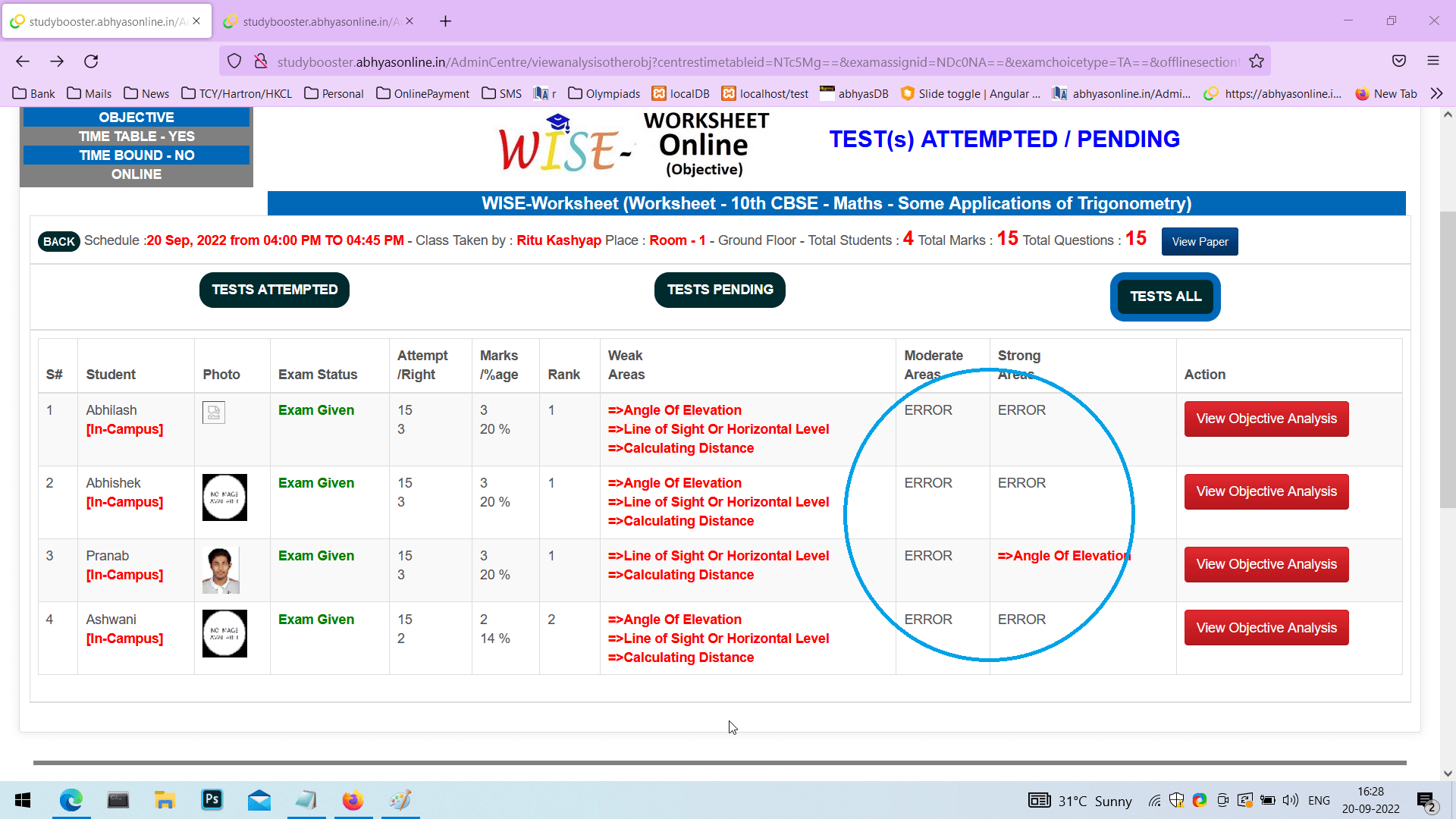Screen dimensions: 1456x819
Task: Click the shield tracking protection icon
Action: [234, 61]
